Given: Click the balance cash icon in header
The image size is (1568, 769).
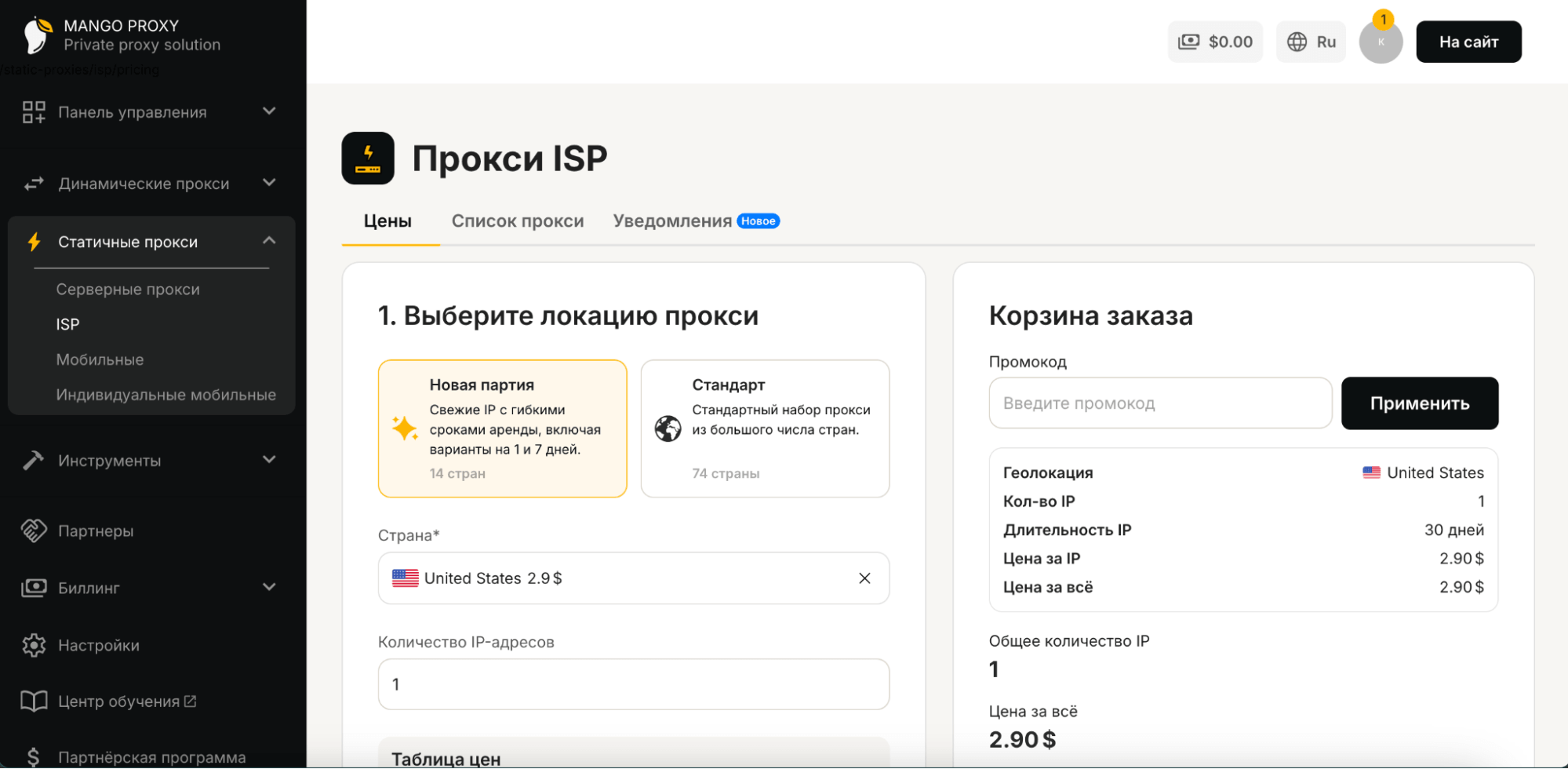Looking at the screenshot, I should coord(1189,42).
